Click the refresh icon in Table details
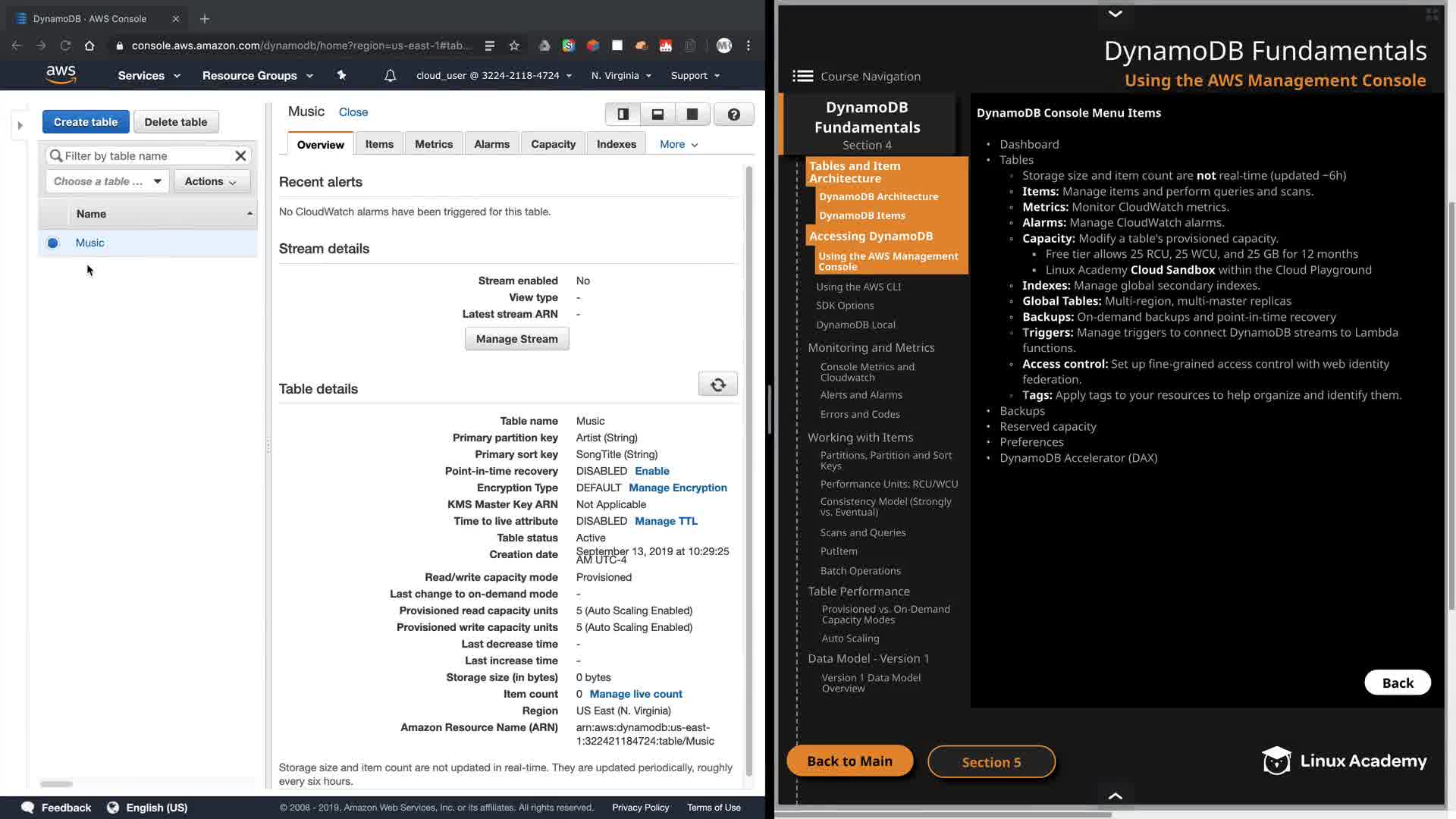 tap(717, 384)
